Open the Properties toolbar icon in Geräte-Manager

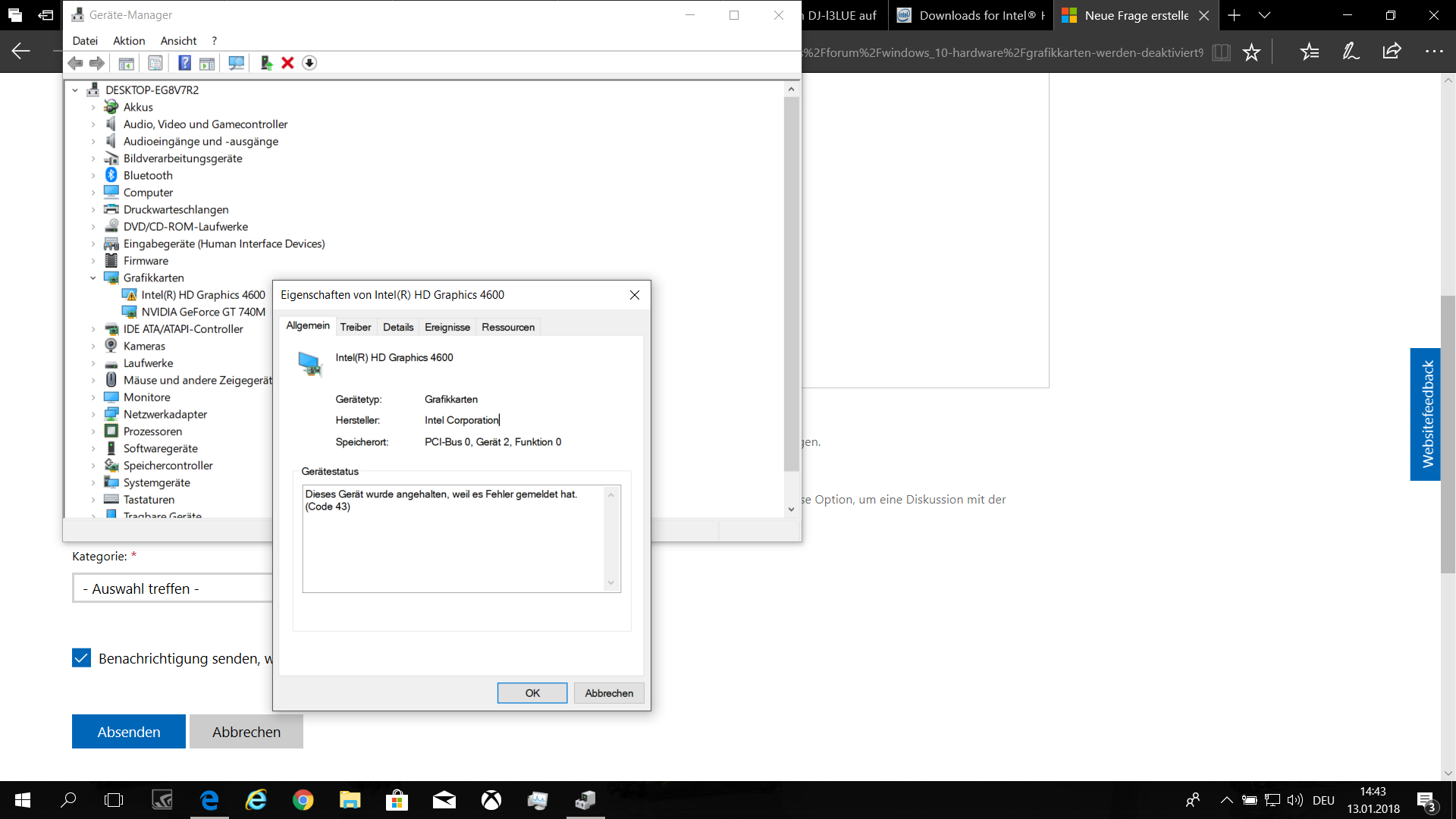(x=155, y=63)
